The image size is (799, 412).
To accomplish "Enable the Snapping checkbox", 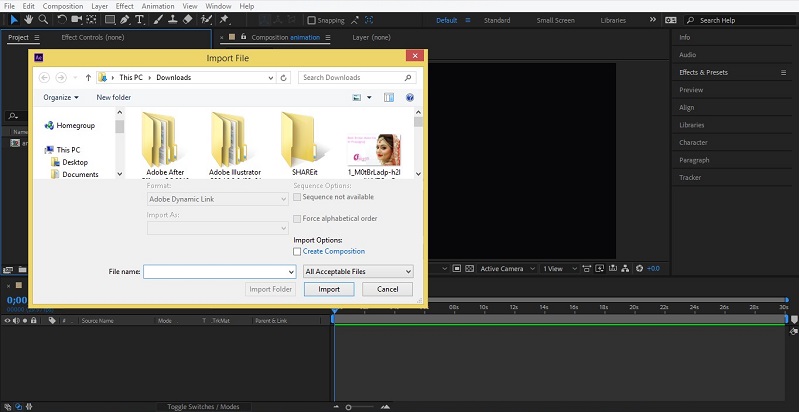I will [x=311, y=20].
